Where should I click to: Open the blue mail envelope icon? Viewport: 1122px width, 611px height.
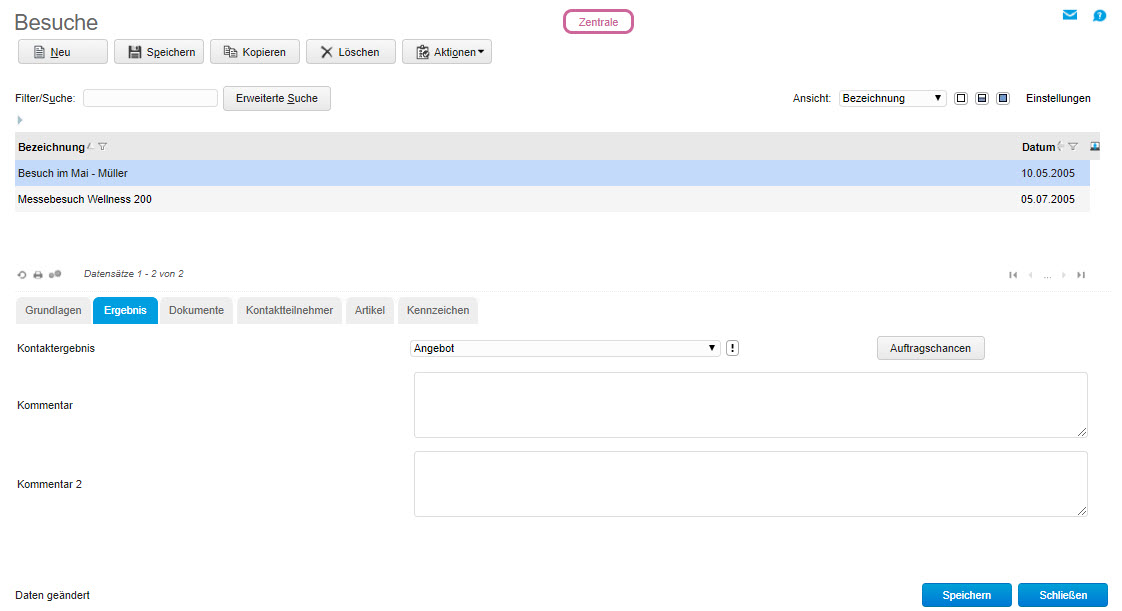coord(1070,15)
